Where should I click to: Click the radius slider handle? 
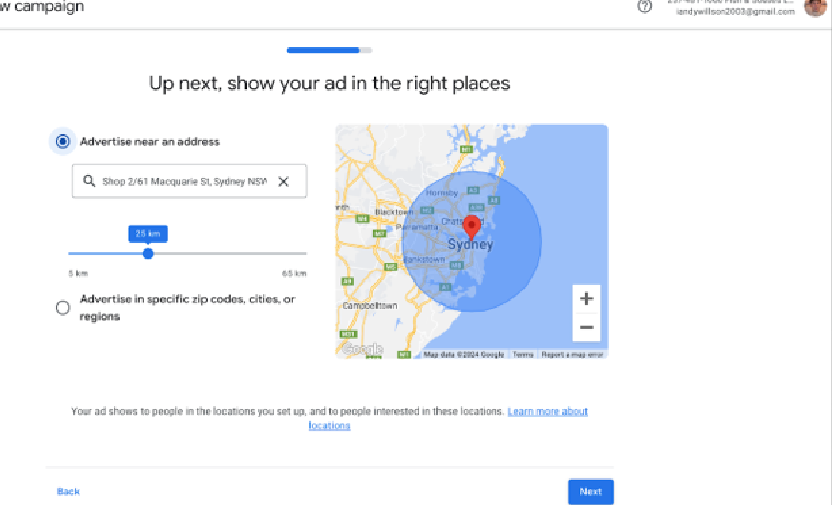(148, 254)
